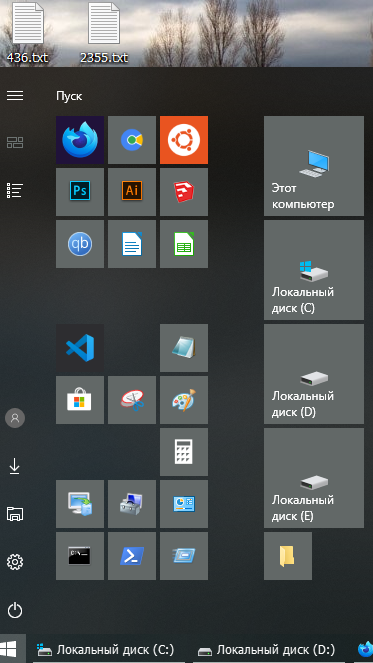Open the user account menu

pyautogui.click(x=15, y=418)
